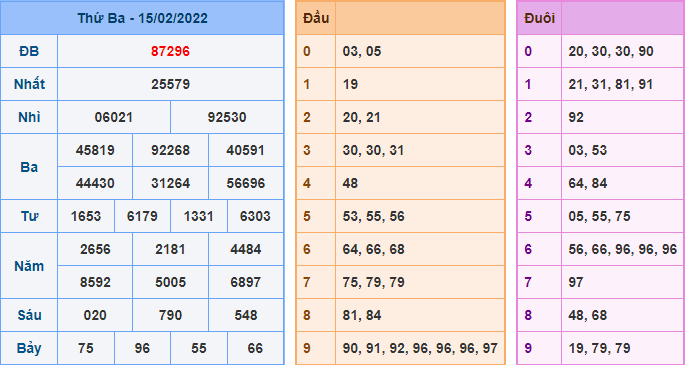Image resolution: width=685 pixels, height=365 pixels.
Task: Select Đuôi row values 03, 53
Action: click(x=588, y=151)
